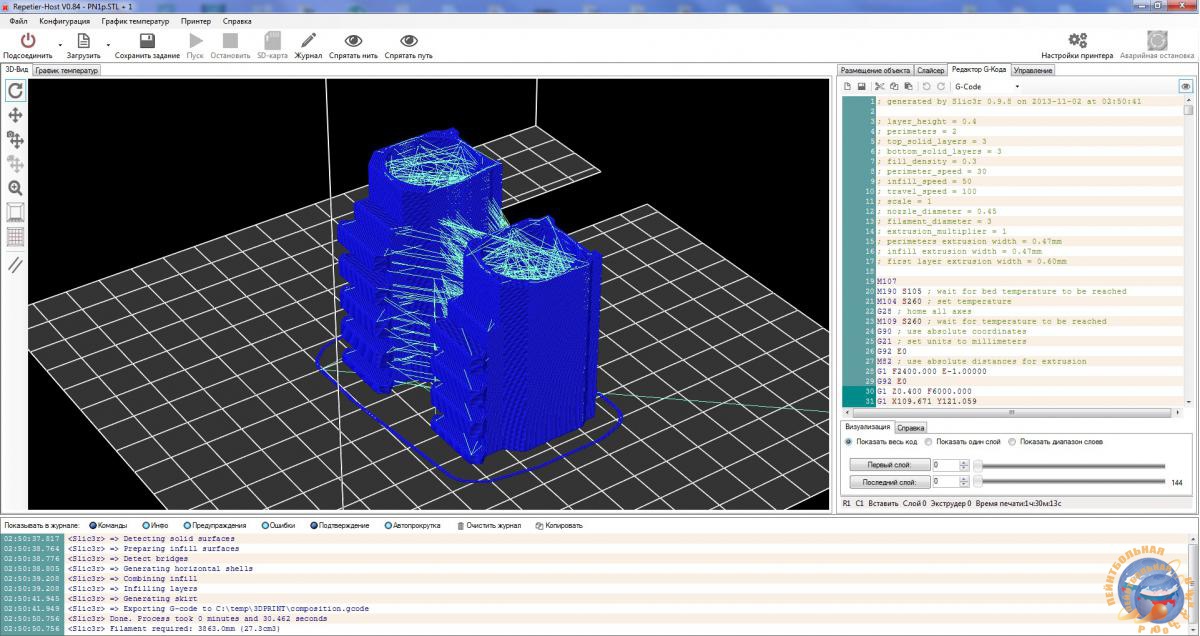Screen dimensions: 1200x636
Task: Click the Последний слой button
Action: click(888, 482)
